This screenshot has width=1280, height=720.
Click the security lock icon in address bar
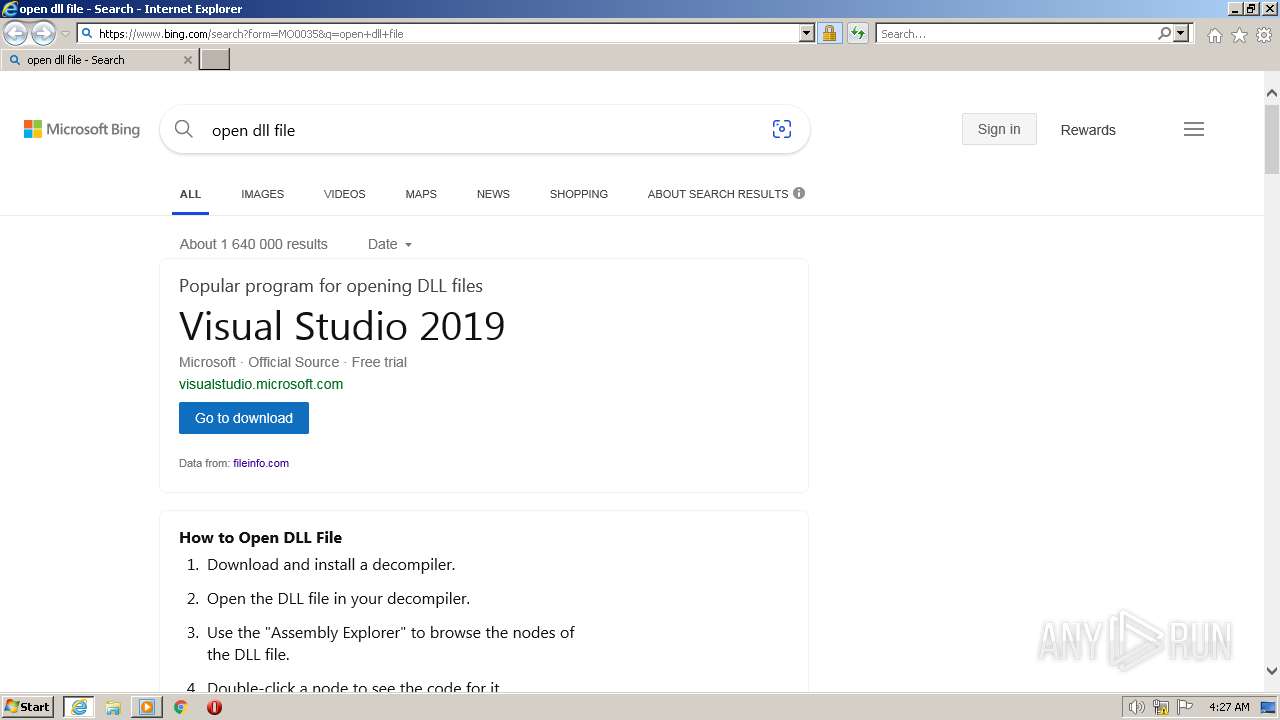[x=829, y=33]
